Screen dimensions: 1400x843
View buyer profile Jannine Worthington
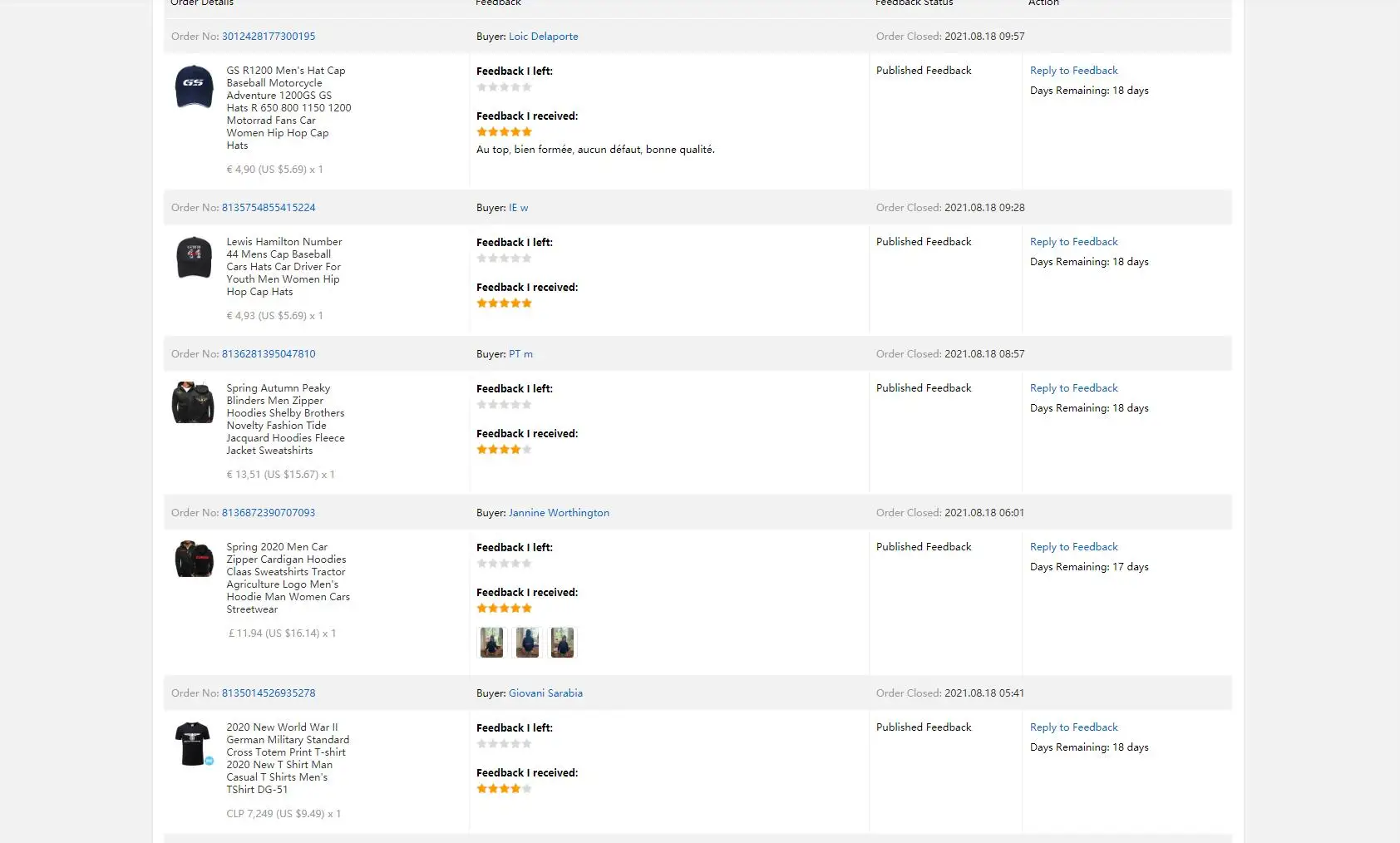(x=559, y=513)
